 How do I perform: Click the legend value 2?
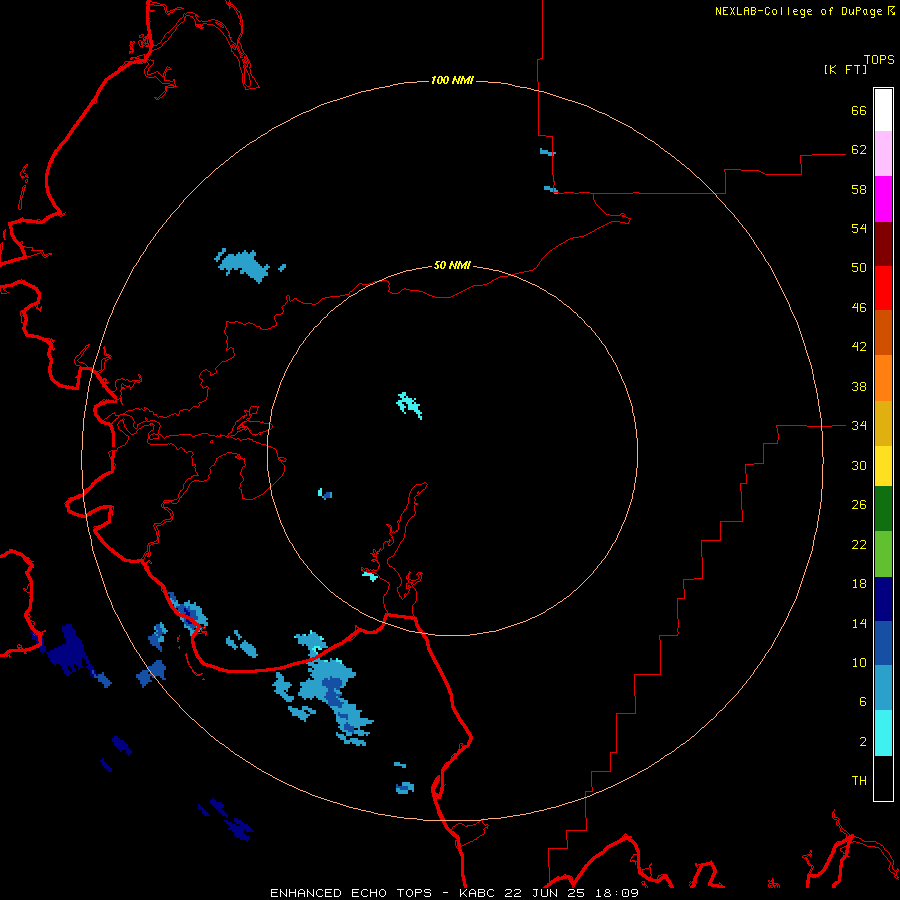[863, 742]
